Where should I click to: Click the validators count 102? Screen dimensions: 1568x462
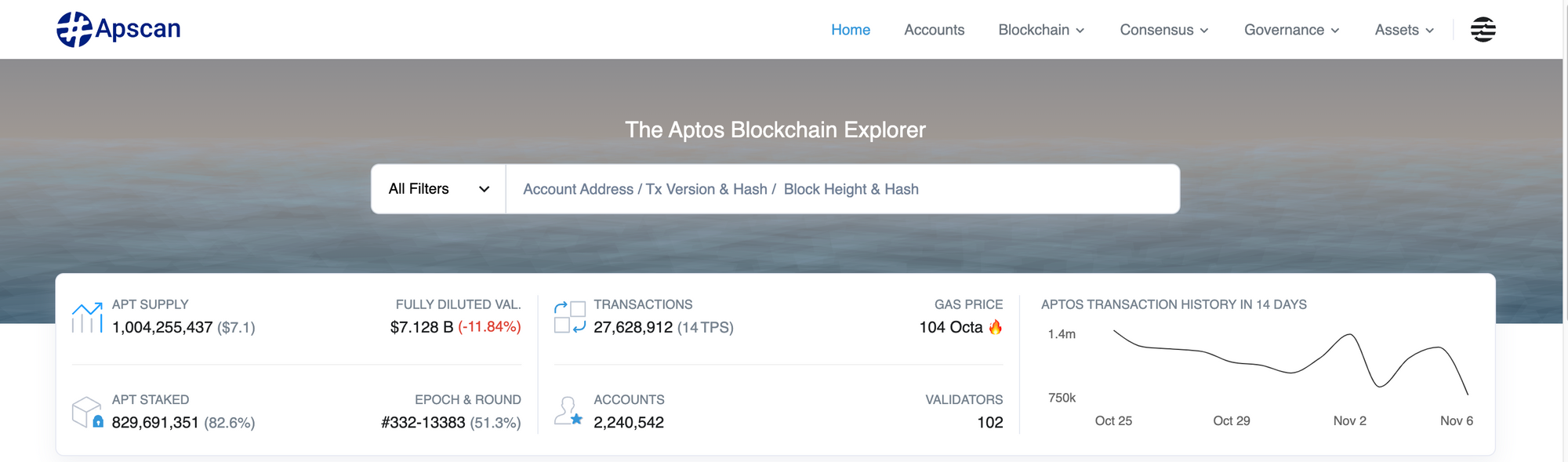coord(989,423)
